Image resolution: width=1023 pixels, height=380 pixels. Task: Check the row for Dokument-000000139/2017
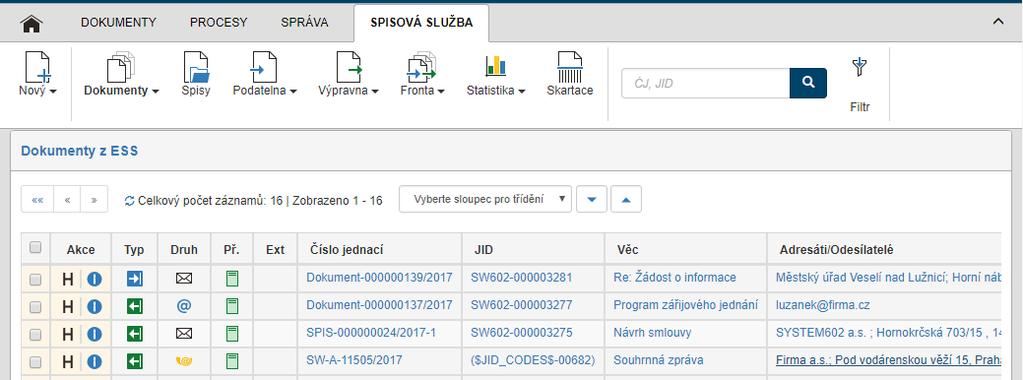click(36, 279)
